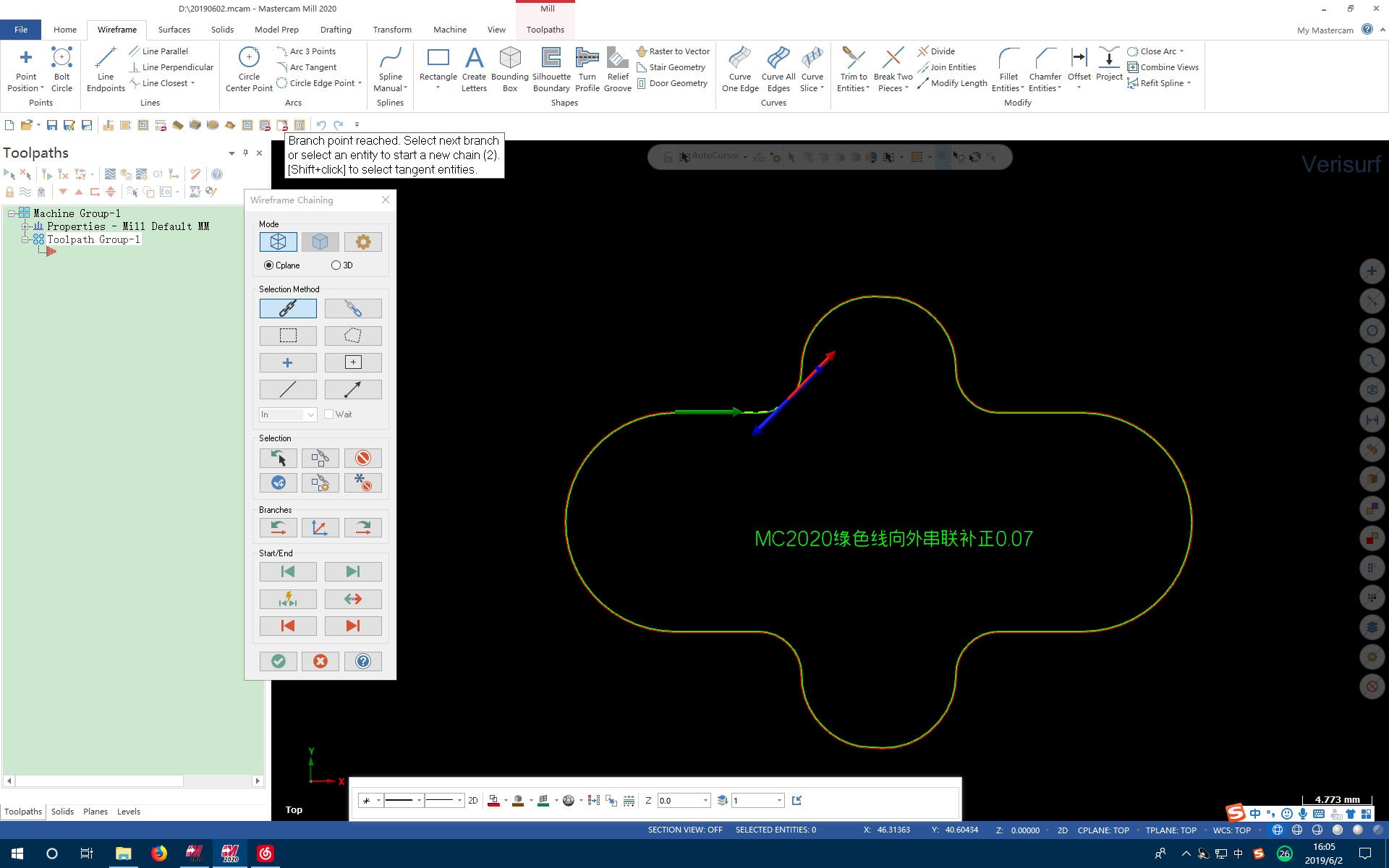Viewport: 1389px width, 868px height.
Task: Select the Chain selection method icon
Action: (x=287, y=309)
